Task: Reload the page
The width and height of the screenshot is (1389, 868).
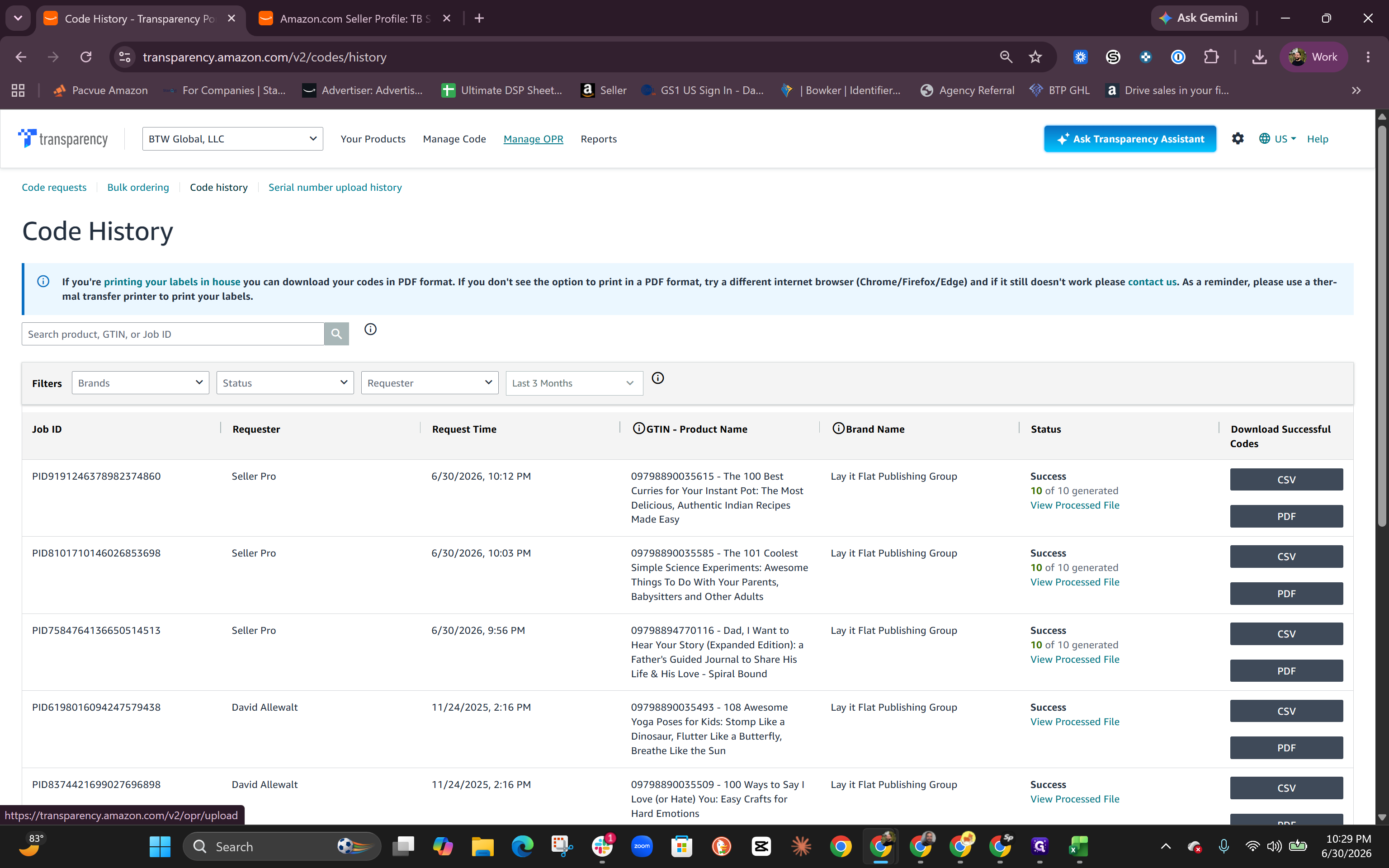Action: (x=86, y=57)
